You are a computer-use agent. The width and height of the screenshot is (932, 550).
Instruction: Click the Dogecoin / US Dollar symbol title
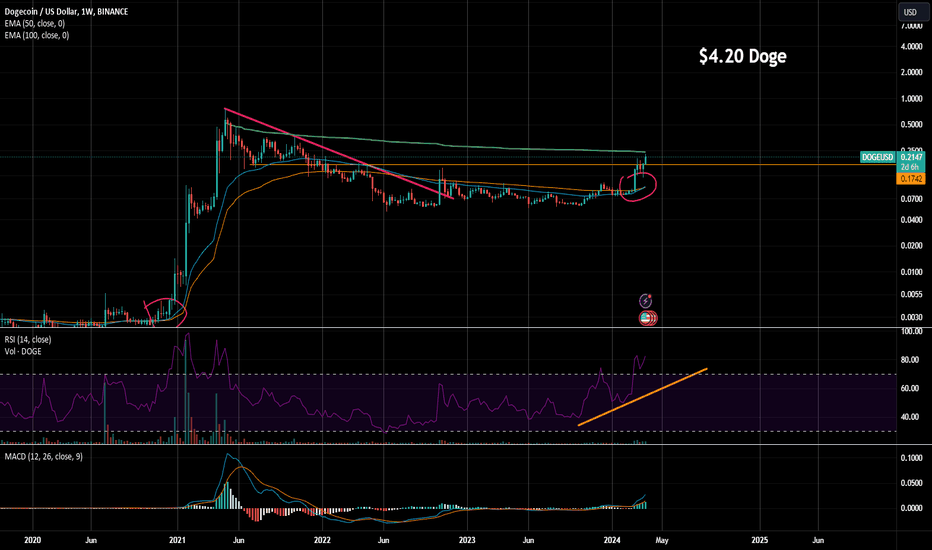[x=66, y=11]
